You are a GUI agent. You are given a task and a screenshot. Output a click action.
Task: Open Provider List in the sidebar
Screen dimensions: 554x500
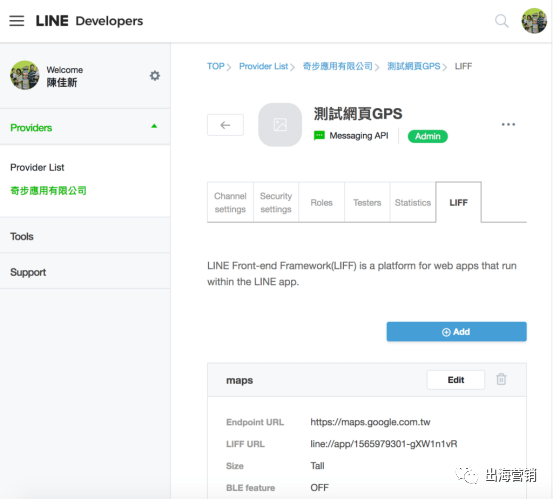point(37,167)
